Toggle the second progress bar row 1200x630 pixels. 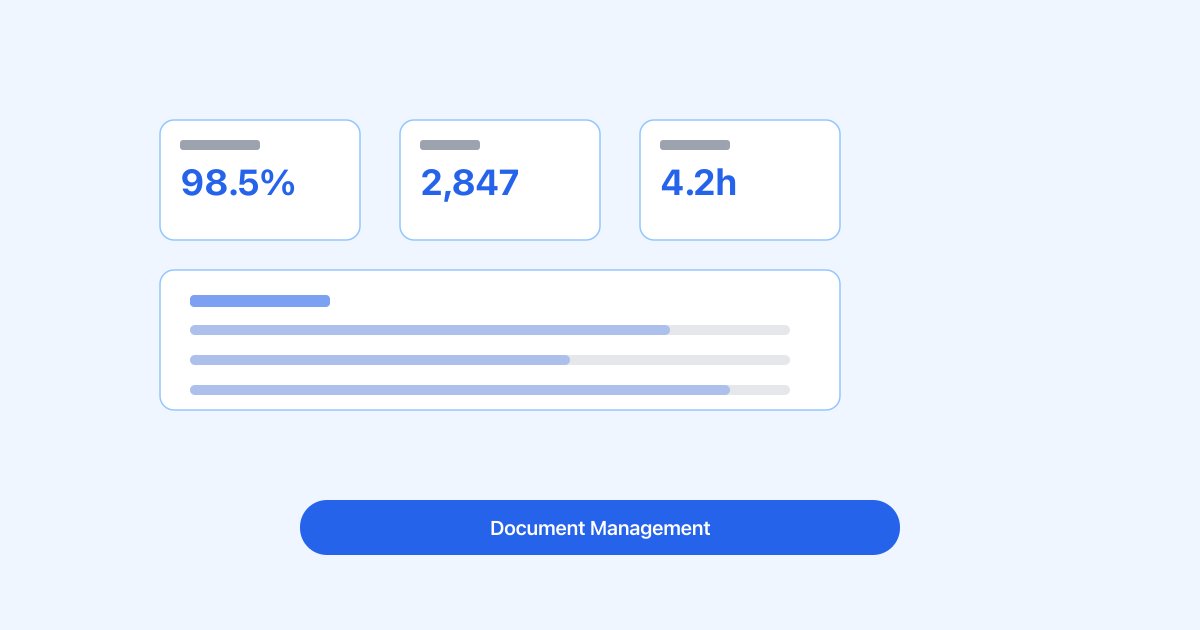click(490, 360)
